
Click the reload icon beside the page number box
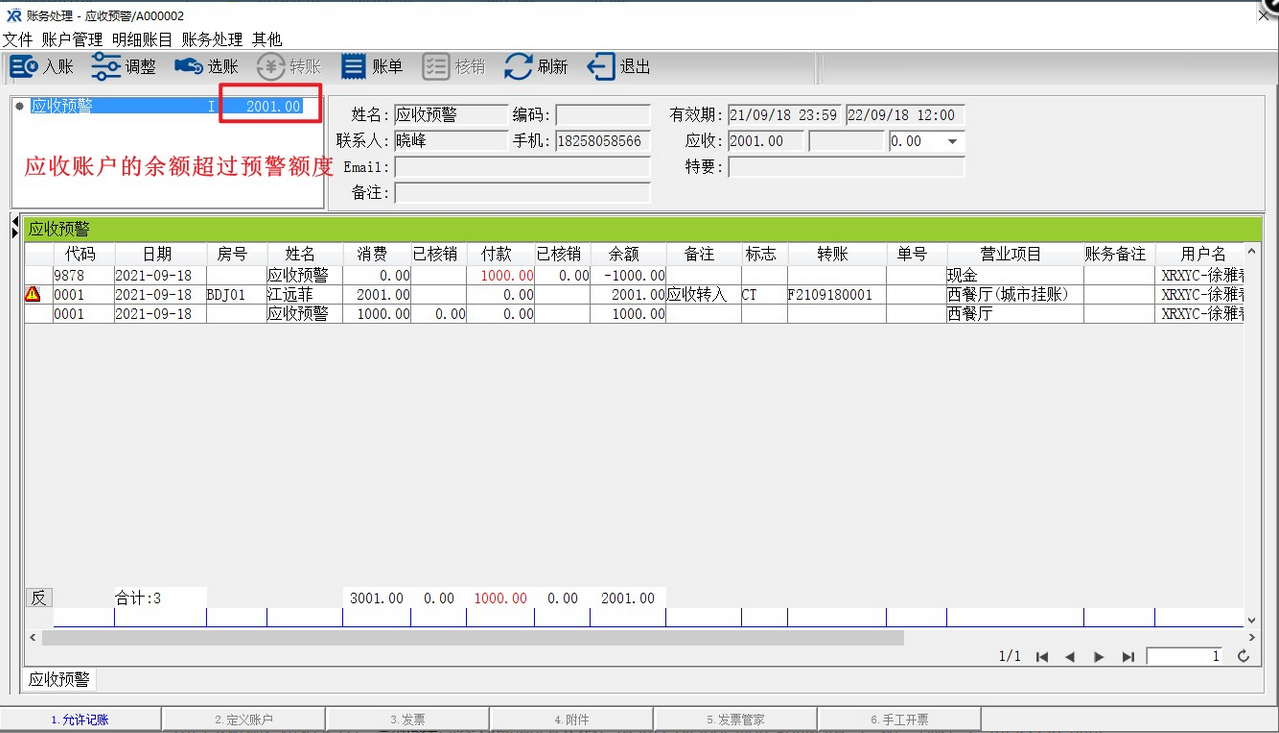(1244, 657)
